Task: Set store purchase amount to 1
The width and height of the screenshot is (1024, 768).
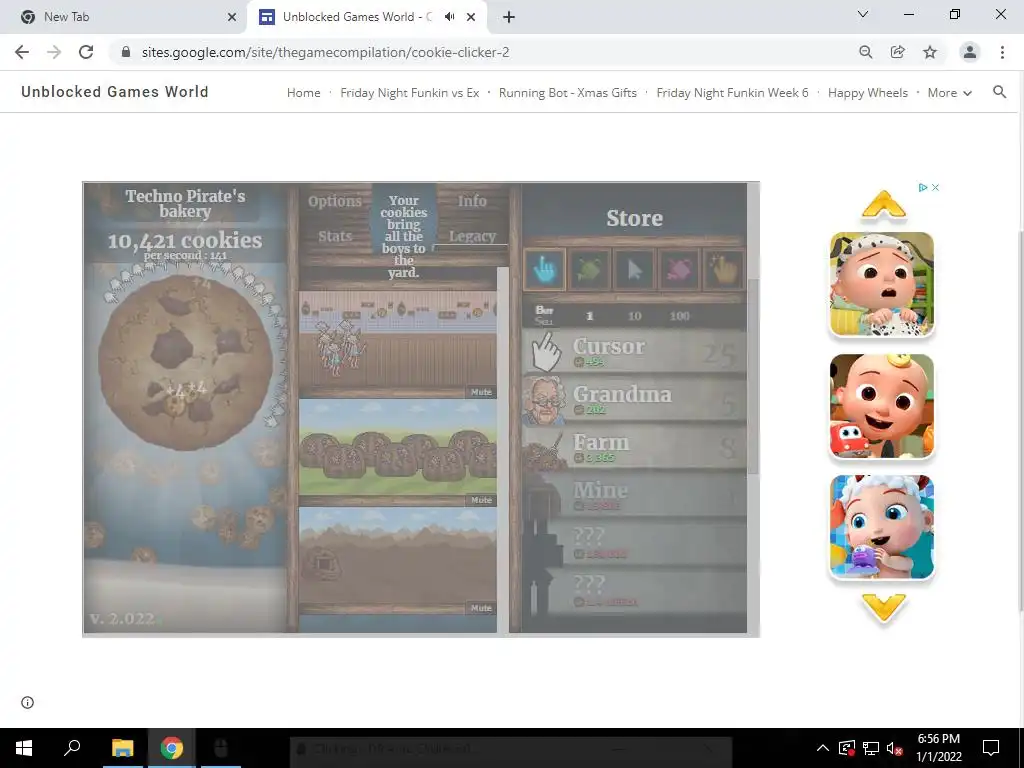Action: [590, 316]
